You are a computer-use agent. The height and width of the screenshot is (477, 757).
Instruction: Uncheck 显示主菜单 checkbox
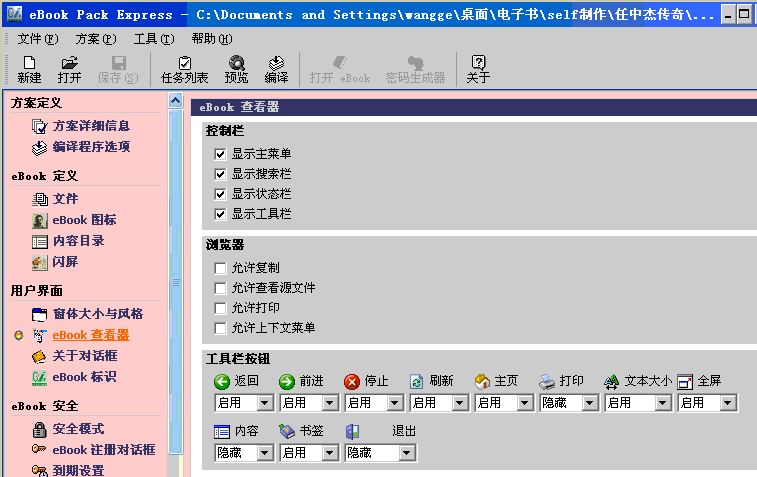pyautogui.click(x=220, y=154)
